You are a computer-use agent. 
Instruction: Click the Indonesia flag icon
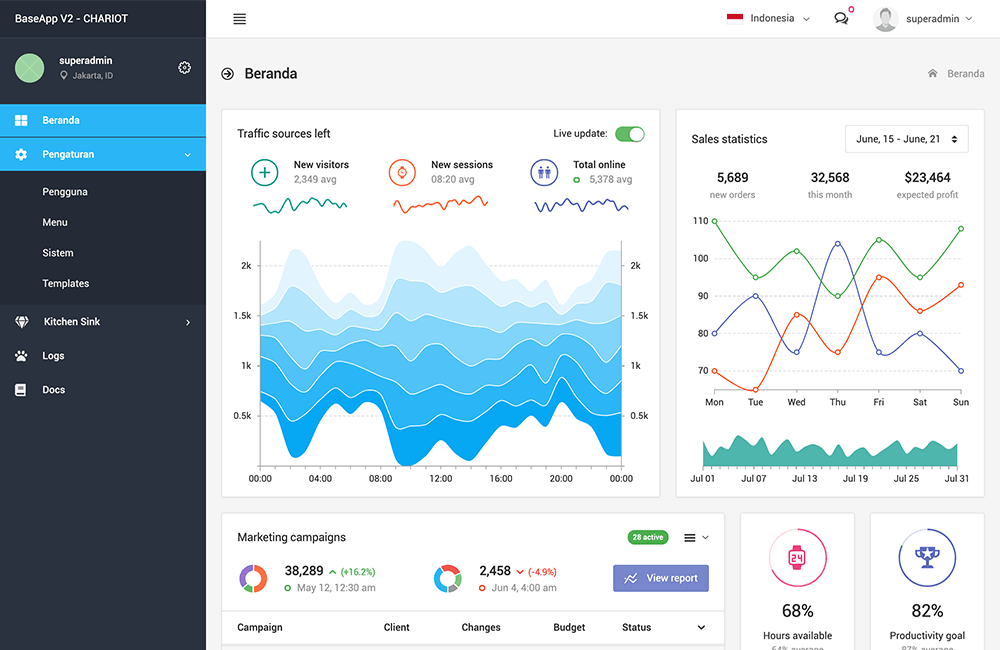pyautogui.click(x=735, y=18)
